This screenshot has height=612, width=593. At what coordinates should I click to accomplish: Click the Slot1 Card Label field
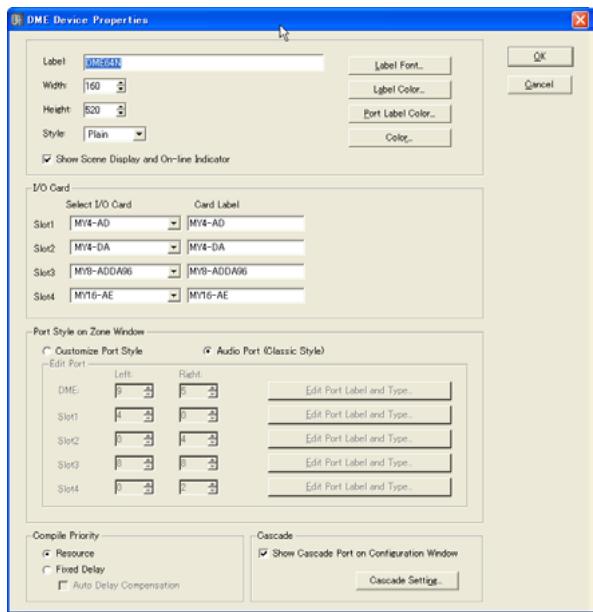coord(246,223)
